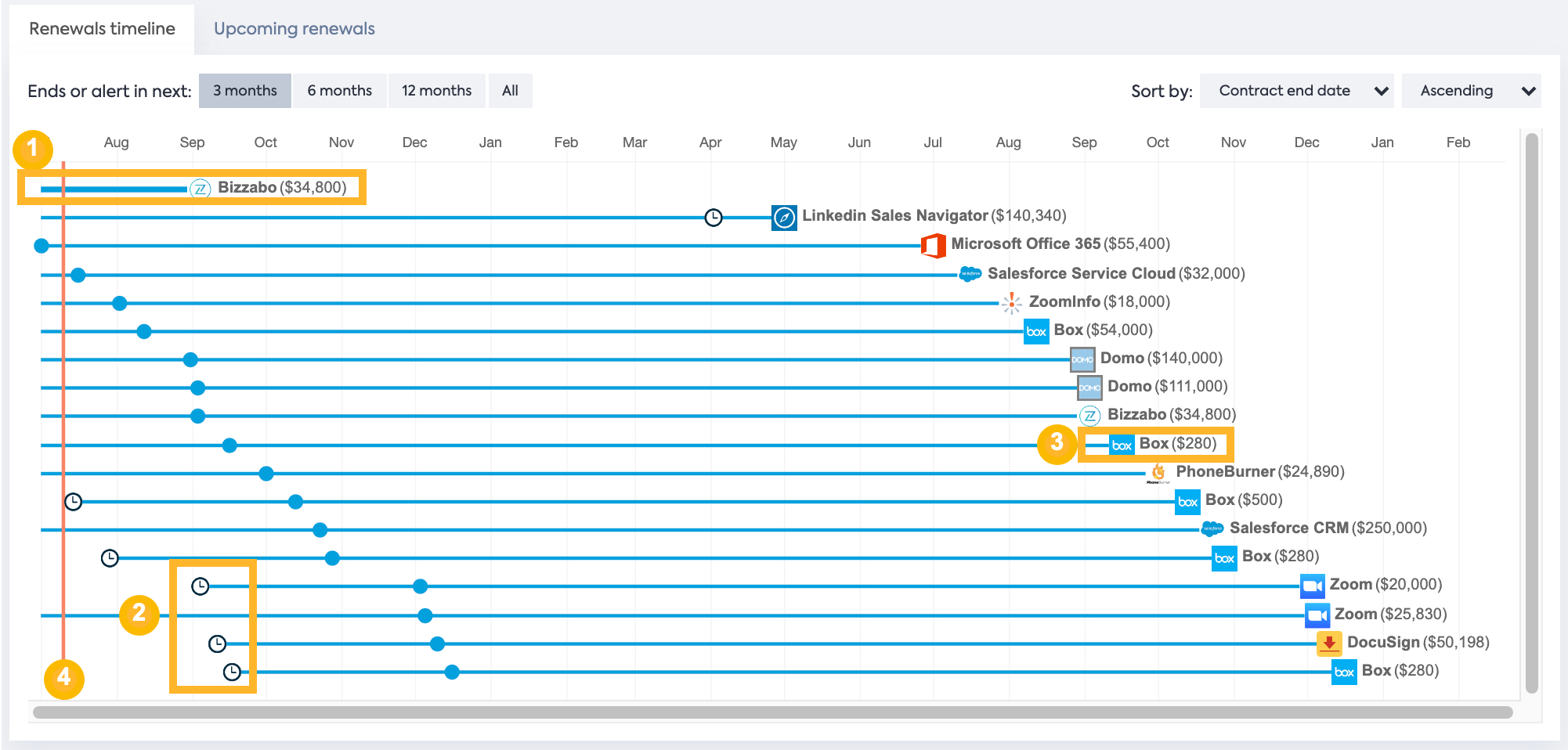The image size is (1568, 750).
Task: Open the Contract end date sort dropdown
Action: [1299, 91]
